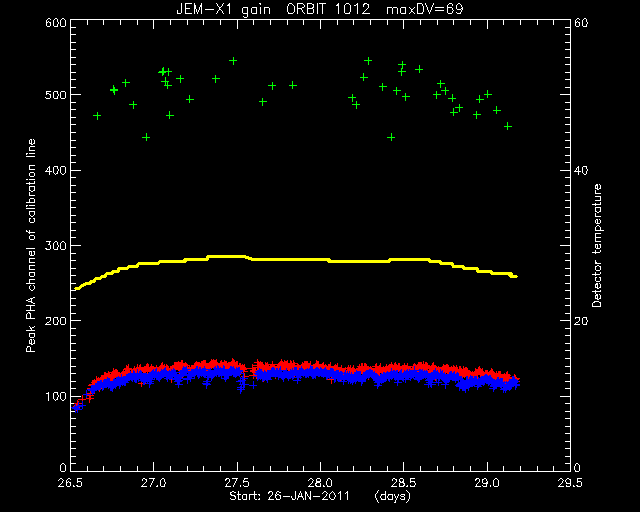Click the right end of the yellow curve
This screenshot has width=640, height=512.
point(515,276)
